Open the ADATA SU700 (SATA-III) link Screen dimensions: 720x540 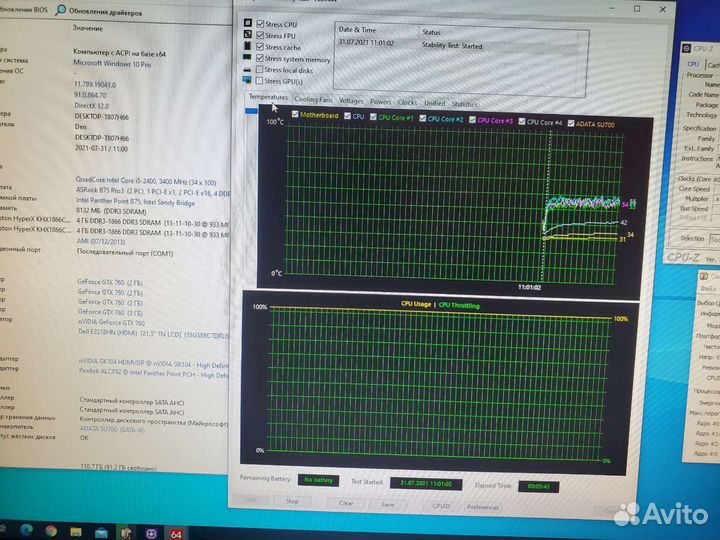tap(112, 429)
